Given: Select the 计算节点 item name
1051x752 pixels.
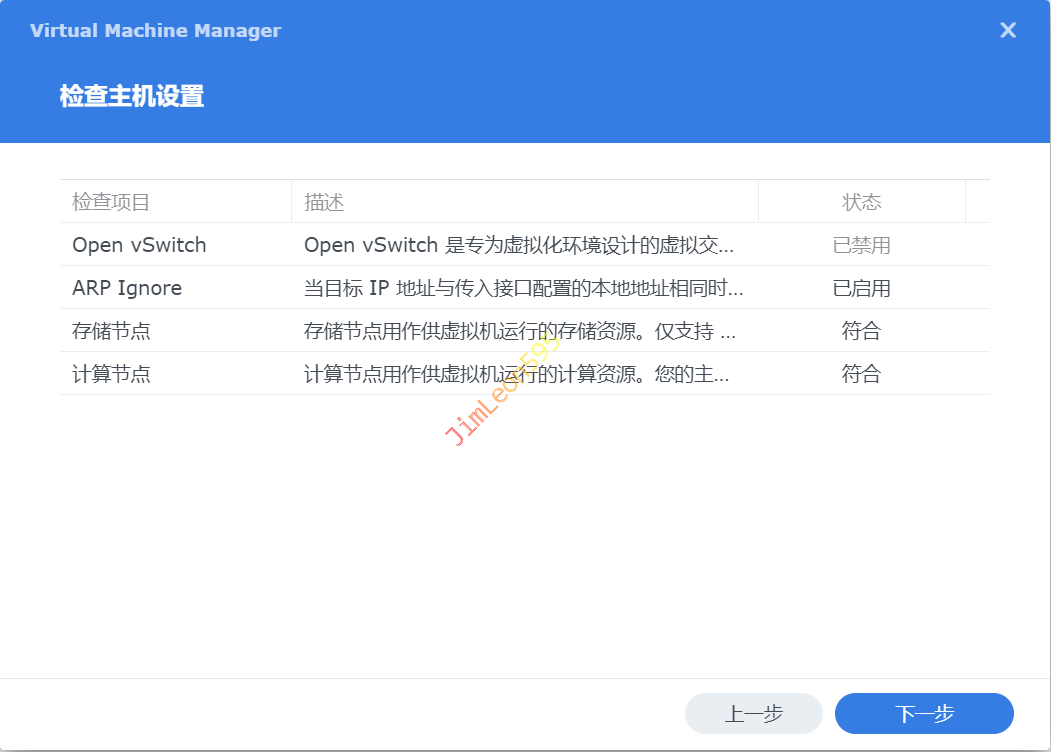Looking at the screenshot, I should (x=111, y=374).
